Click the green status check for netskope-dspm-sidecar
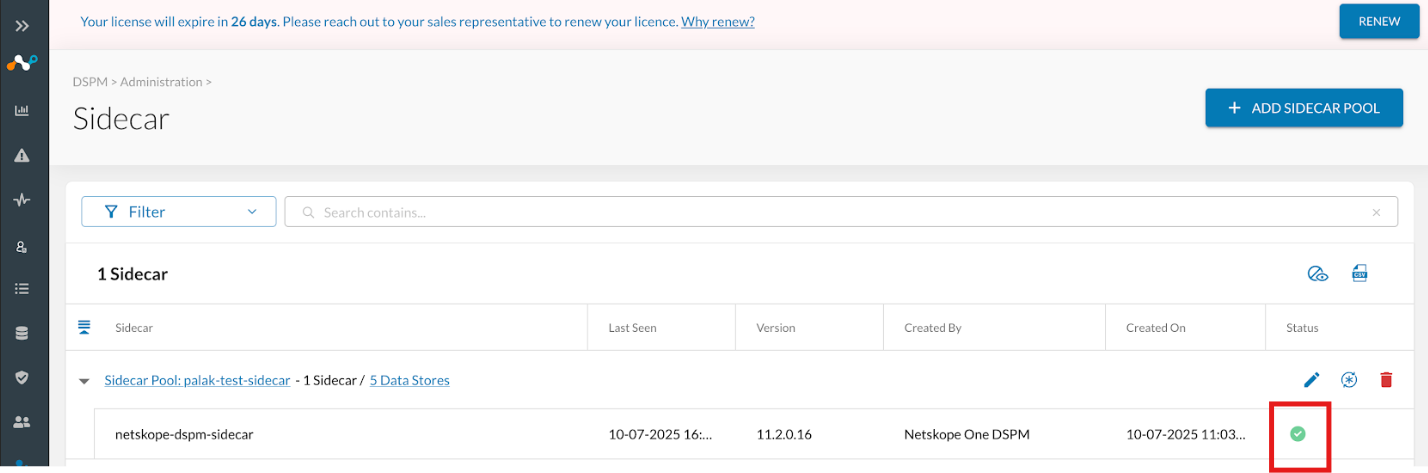 click(1297, 434)
